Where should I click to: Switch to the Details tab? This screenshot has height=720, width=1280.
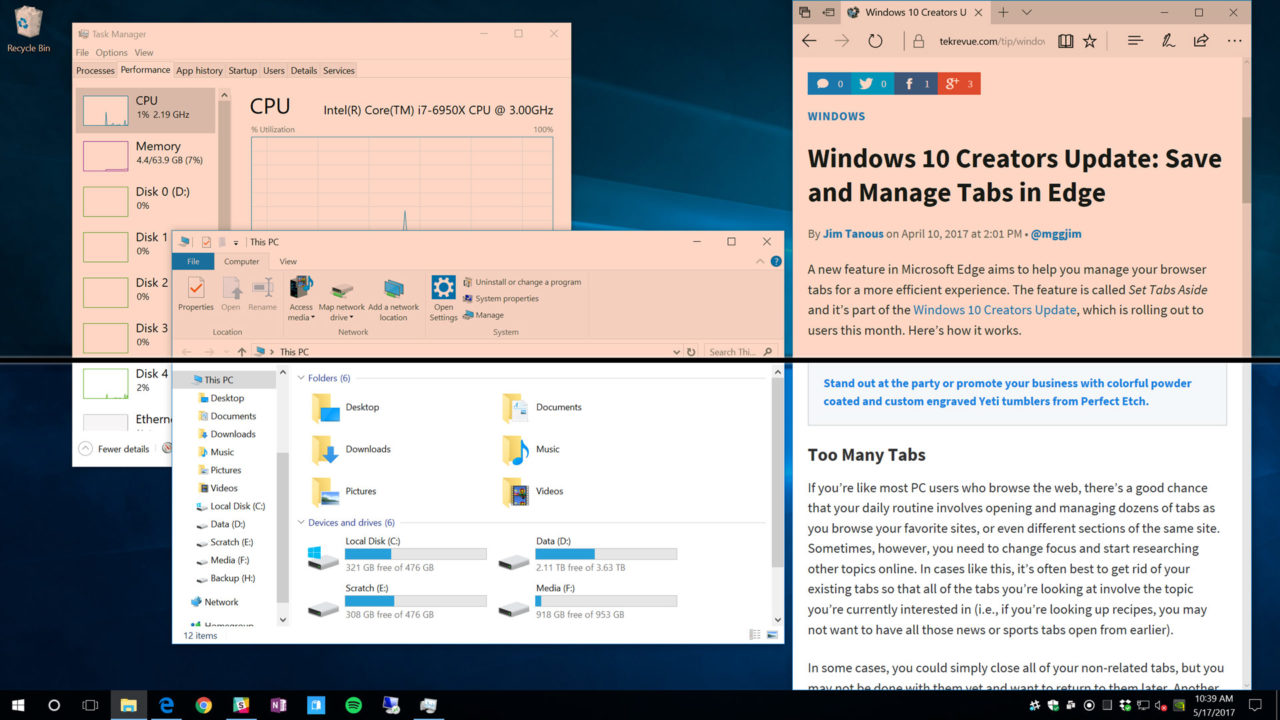(304, 71)
